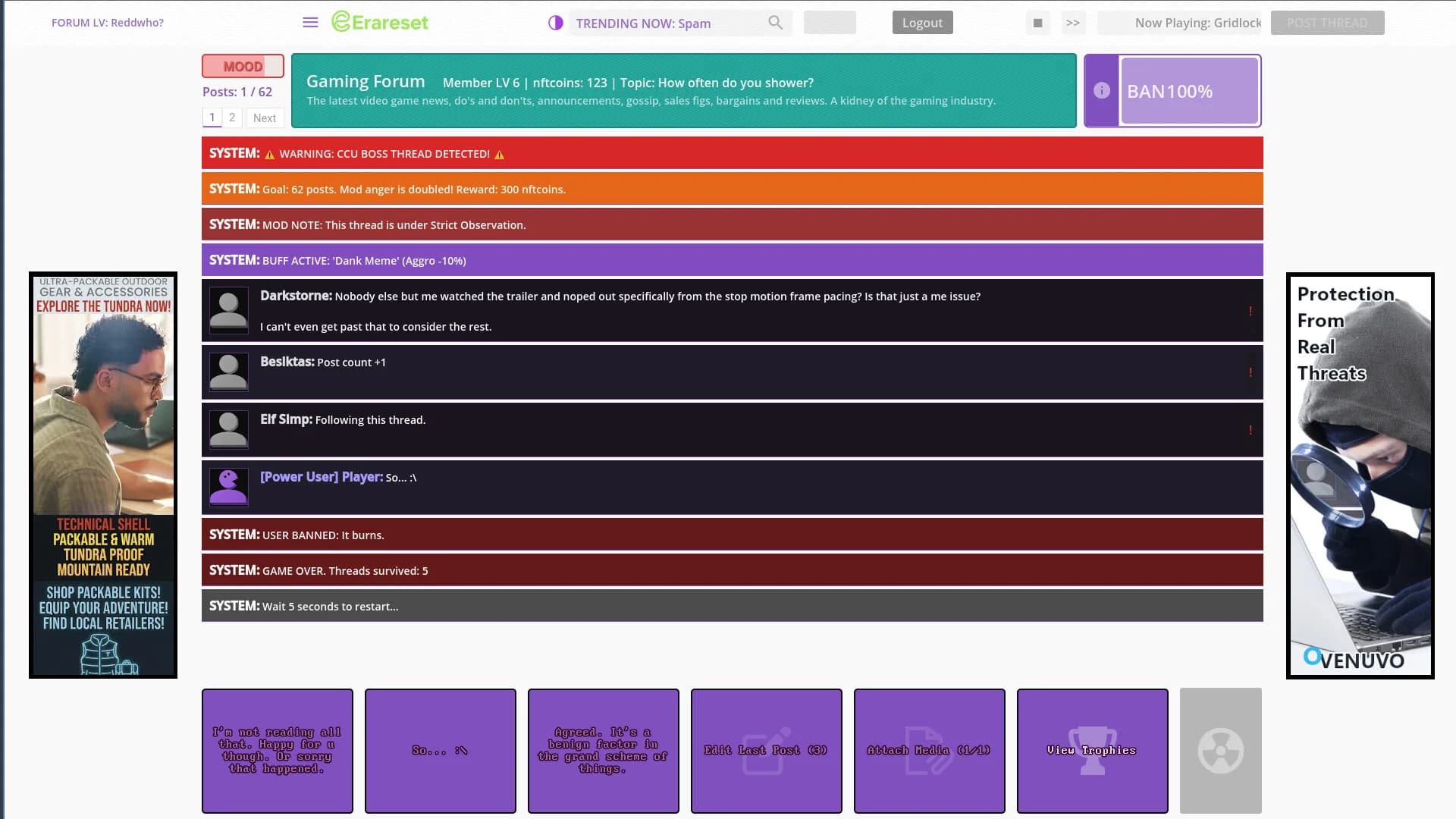Open the hamburger menu icon
The height and width of the screenshot is (819, 1456).
click(310, 23)
